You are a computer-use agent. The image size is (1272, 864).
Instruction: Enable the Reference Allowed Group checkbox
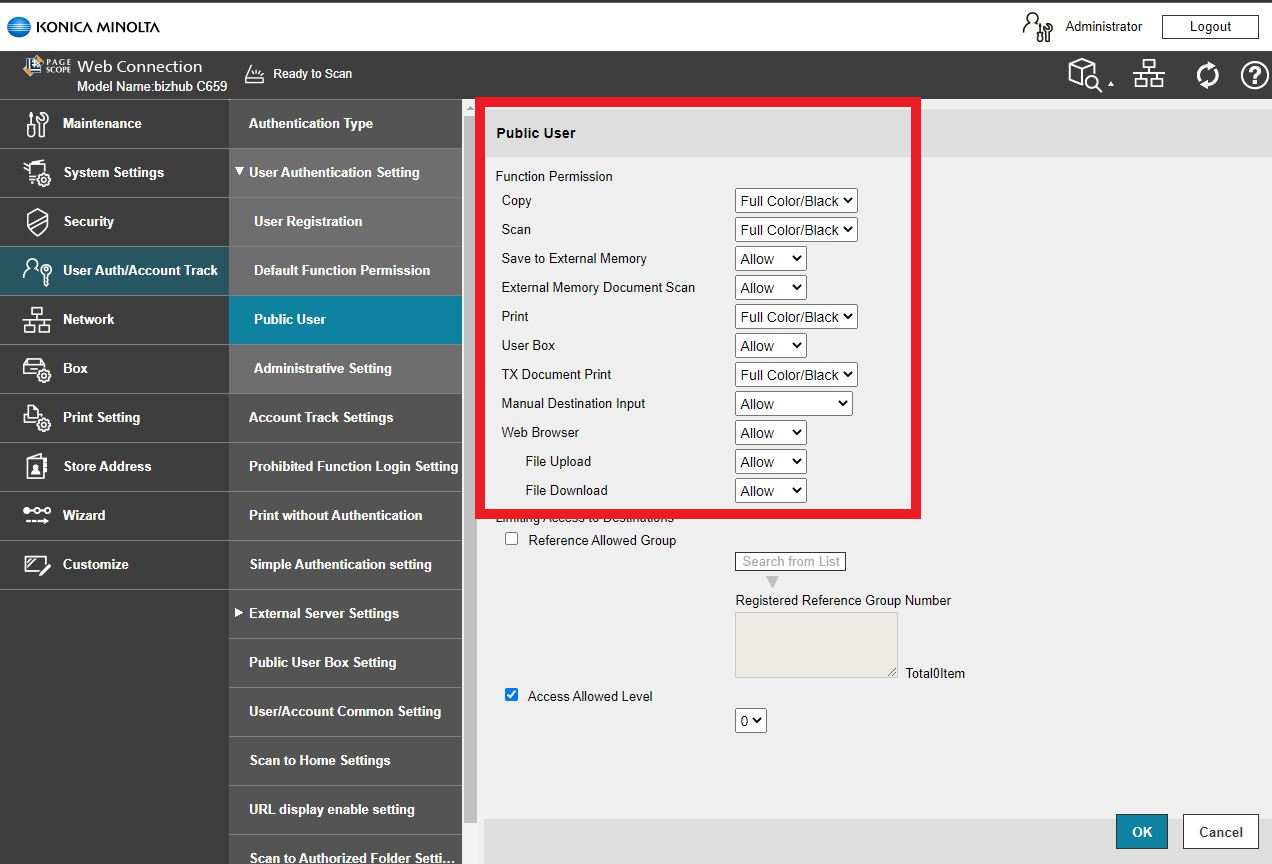click(x=512, y=539)
